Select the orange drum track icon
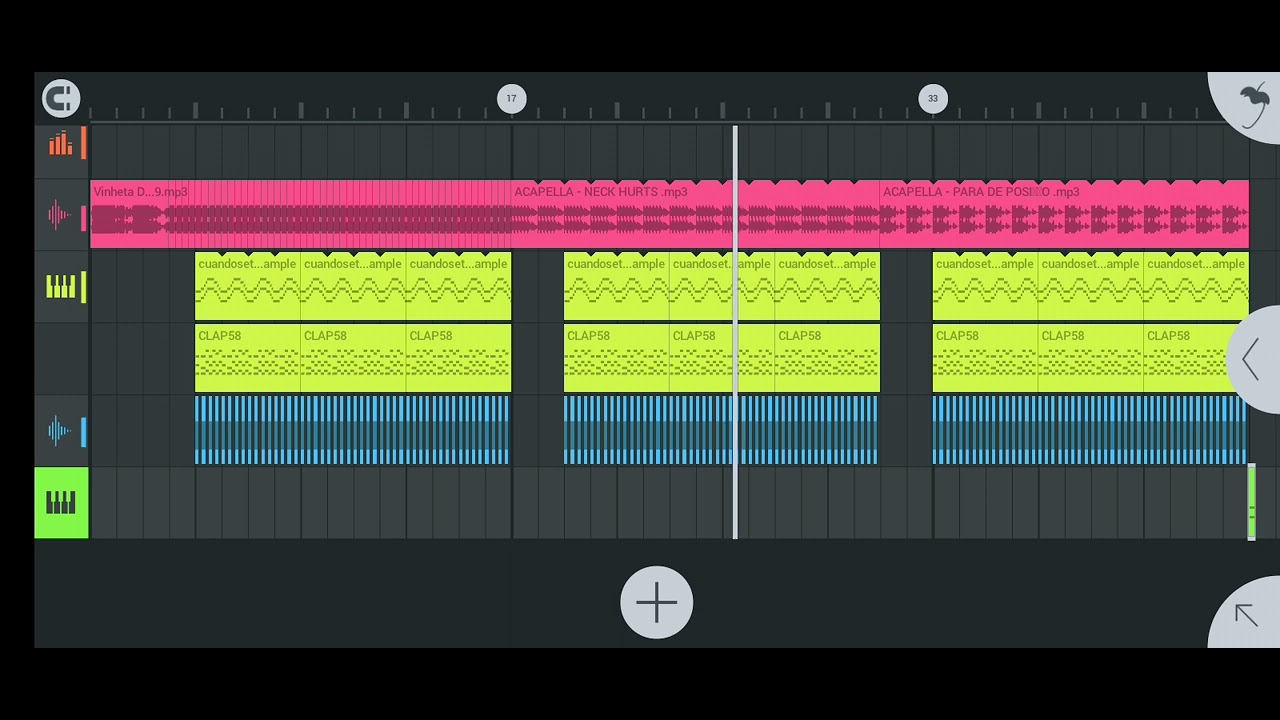This screenshot has height=720, width=1280. click(x=61, y=144)
